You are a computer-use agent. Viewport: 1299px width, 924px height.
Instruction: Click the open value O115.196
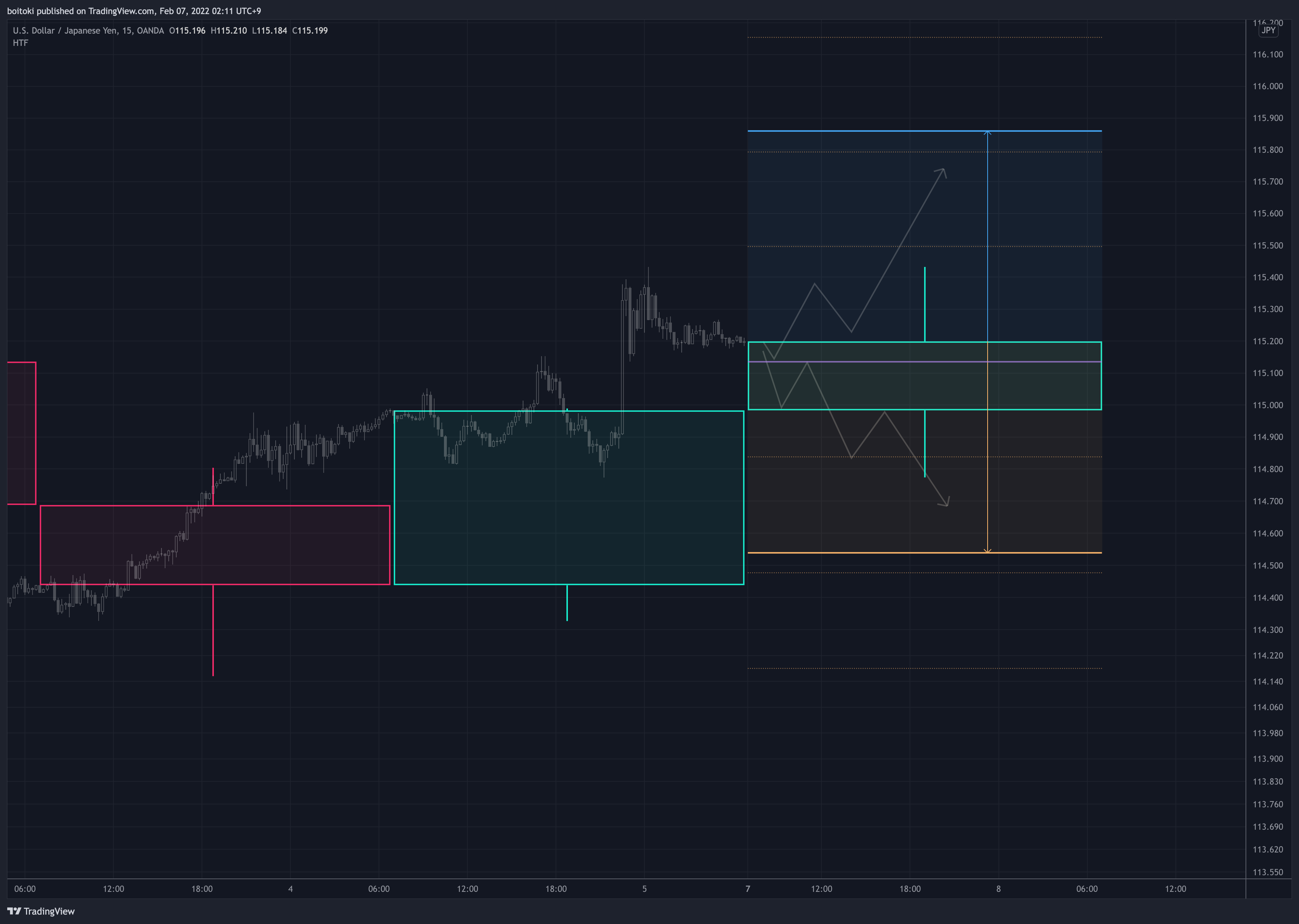click(187, 31)
